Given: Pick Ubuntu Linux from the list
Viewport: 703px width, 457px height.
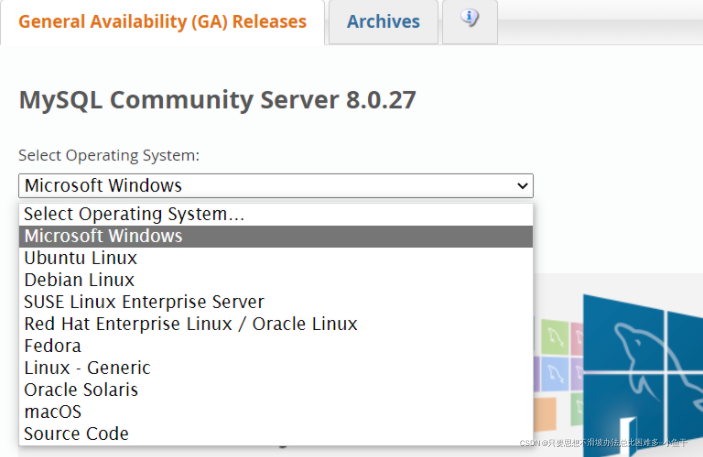Looking at the screenshot, I should [276, 258].
